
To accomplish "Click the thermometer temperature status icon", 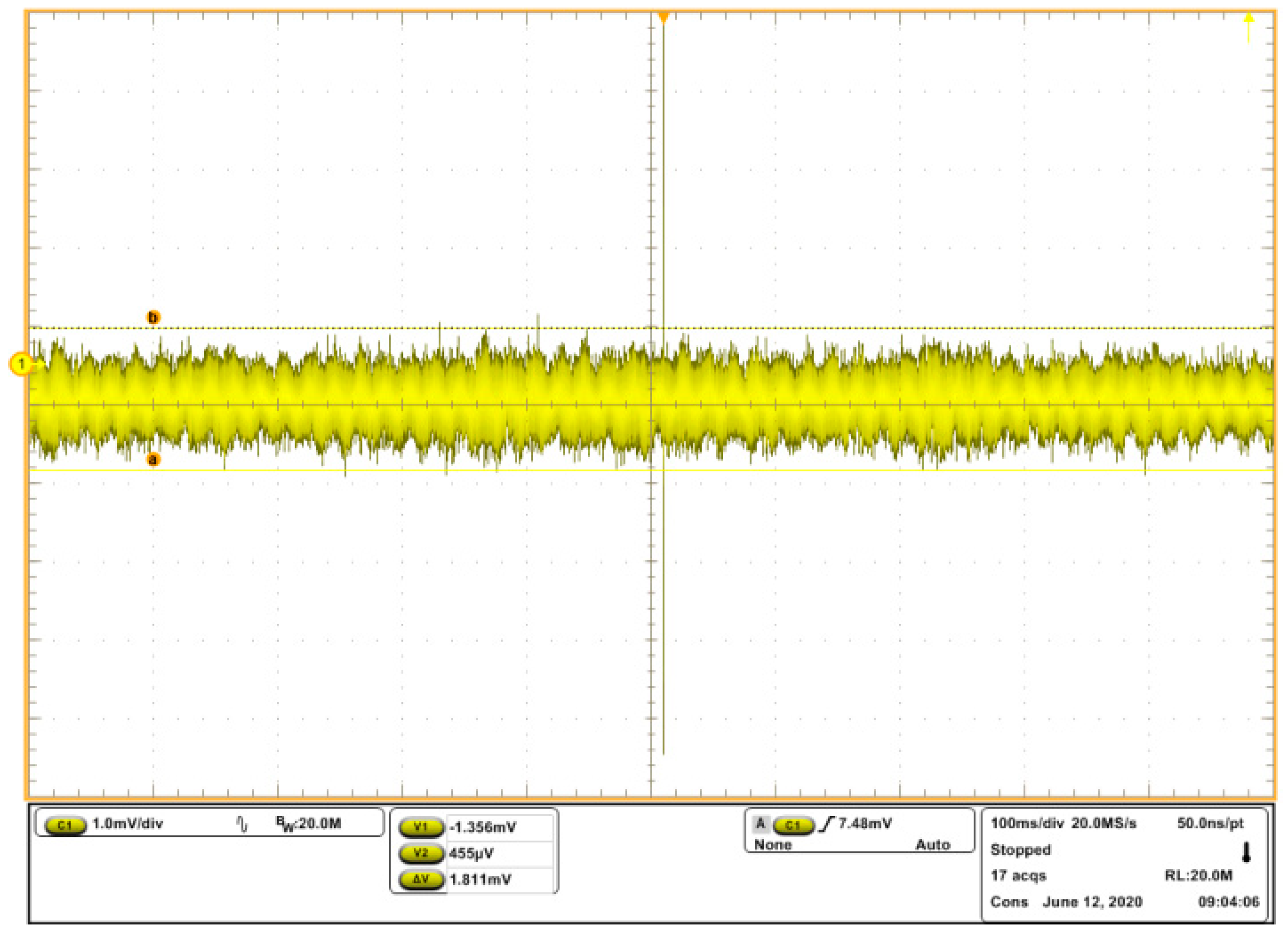I will tap(1247, 852).
